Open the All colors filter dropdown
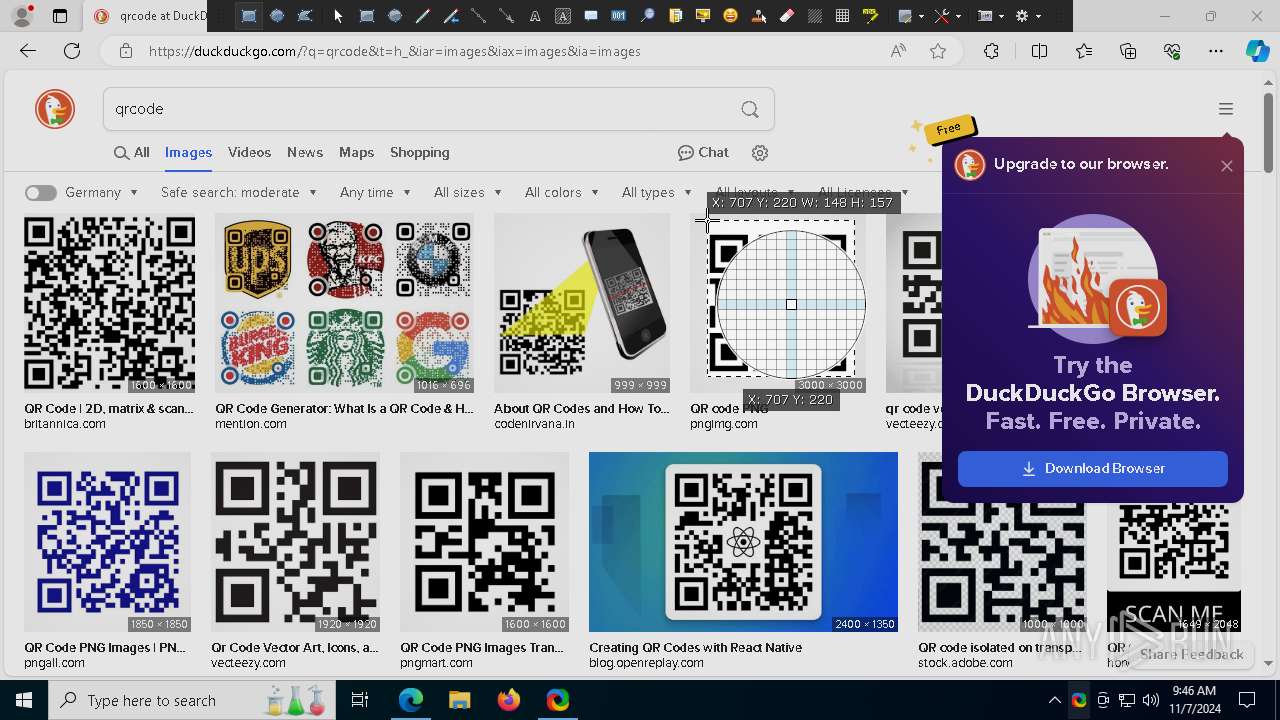This screenshot has height=720, width=1280. pos(561,192)
